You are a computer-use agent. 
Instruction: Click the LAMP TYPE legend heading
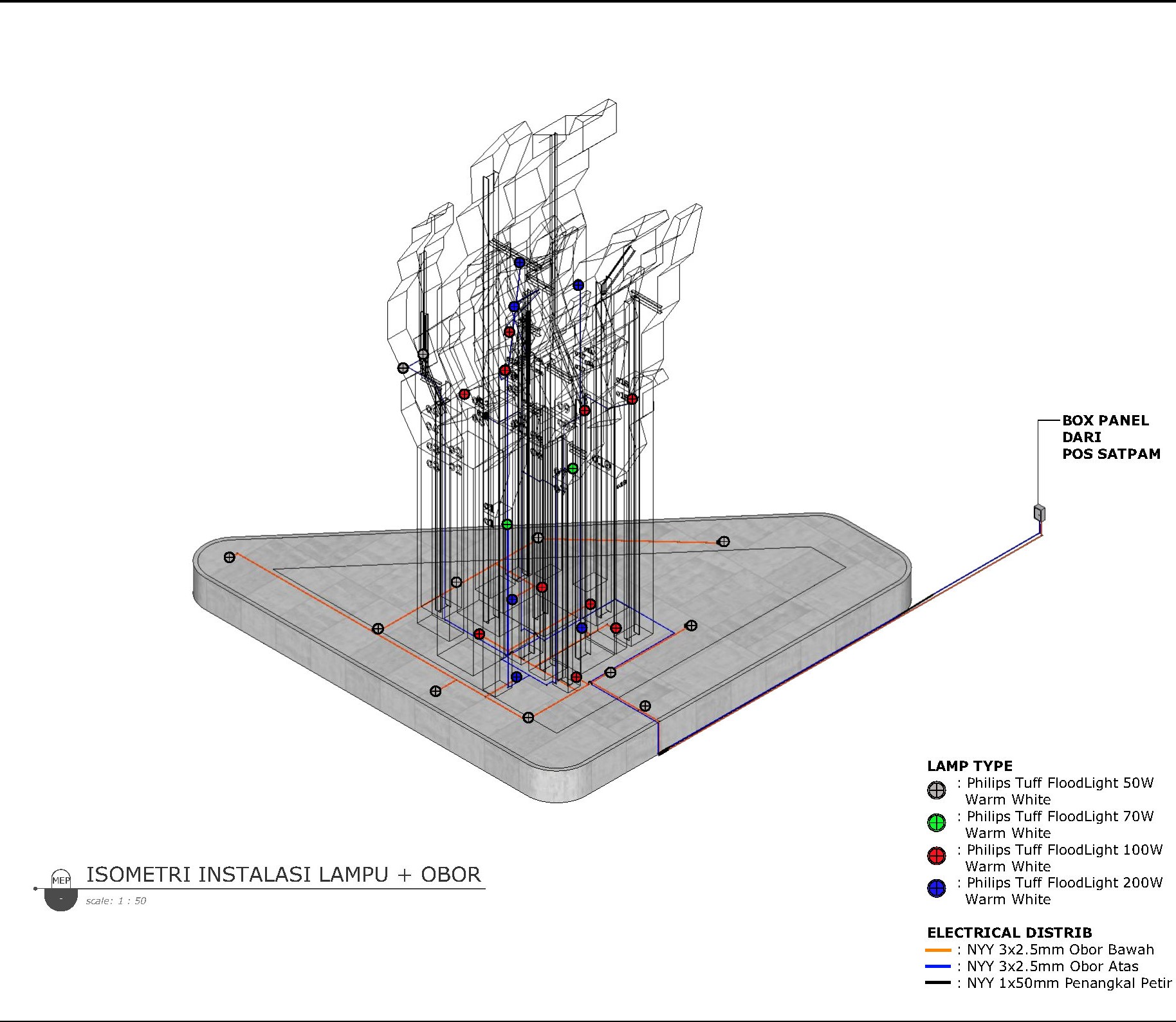[x=969, y=766]
